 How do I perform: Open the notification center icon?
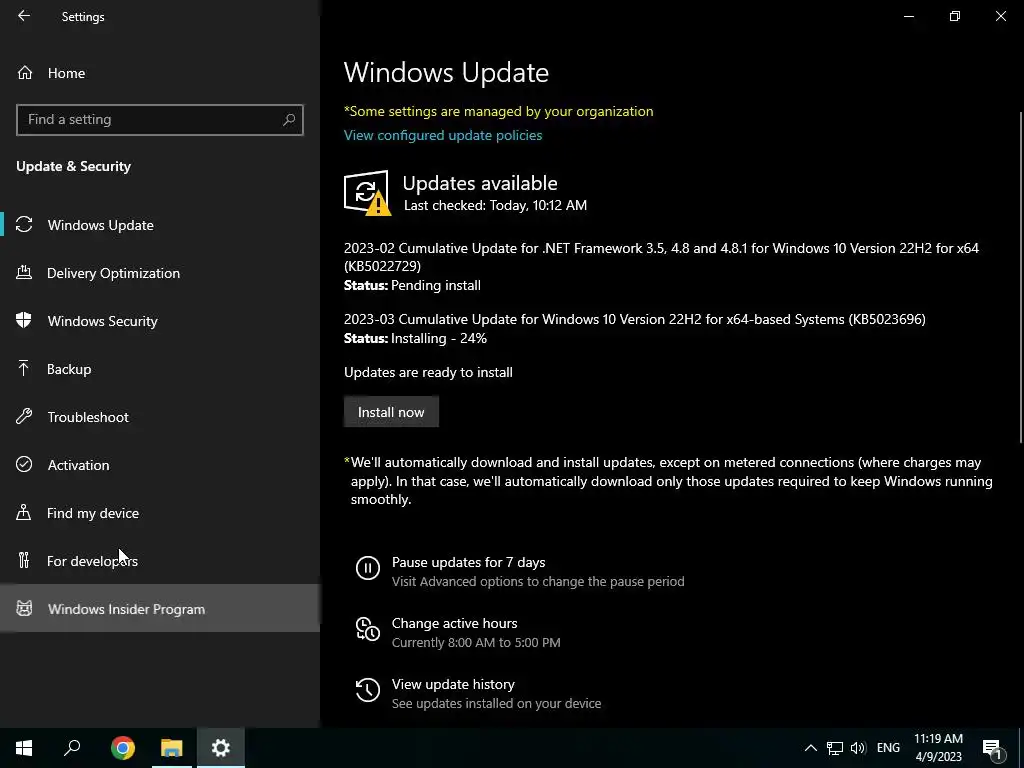pyautogui.click(x=992, y=748)
